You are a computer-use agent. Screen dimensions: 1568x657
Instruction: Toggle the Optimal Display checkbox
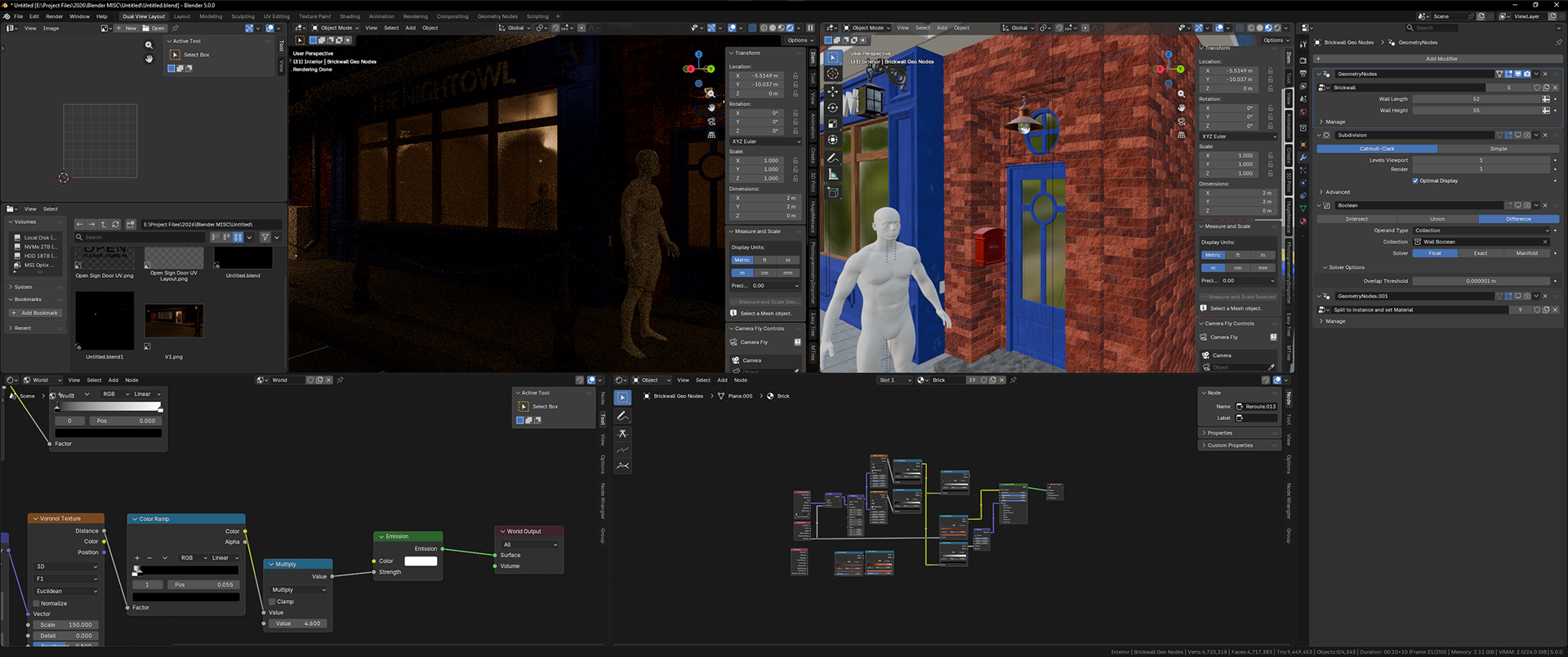[x=1415, y=181]
